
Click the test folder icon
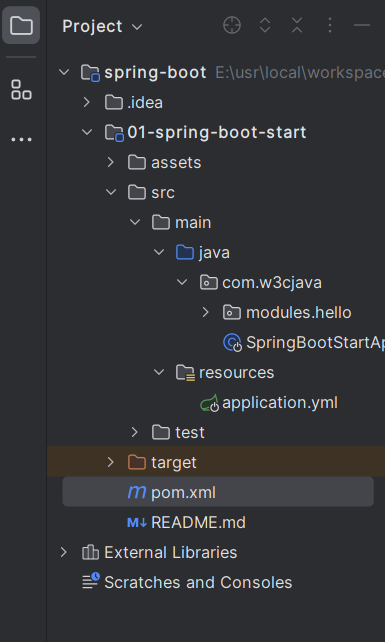point(161,432)
